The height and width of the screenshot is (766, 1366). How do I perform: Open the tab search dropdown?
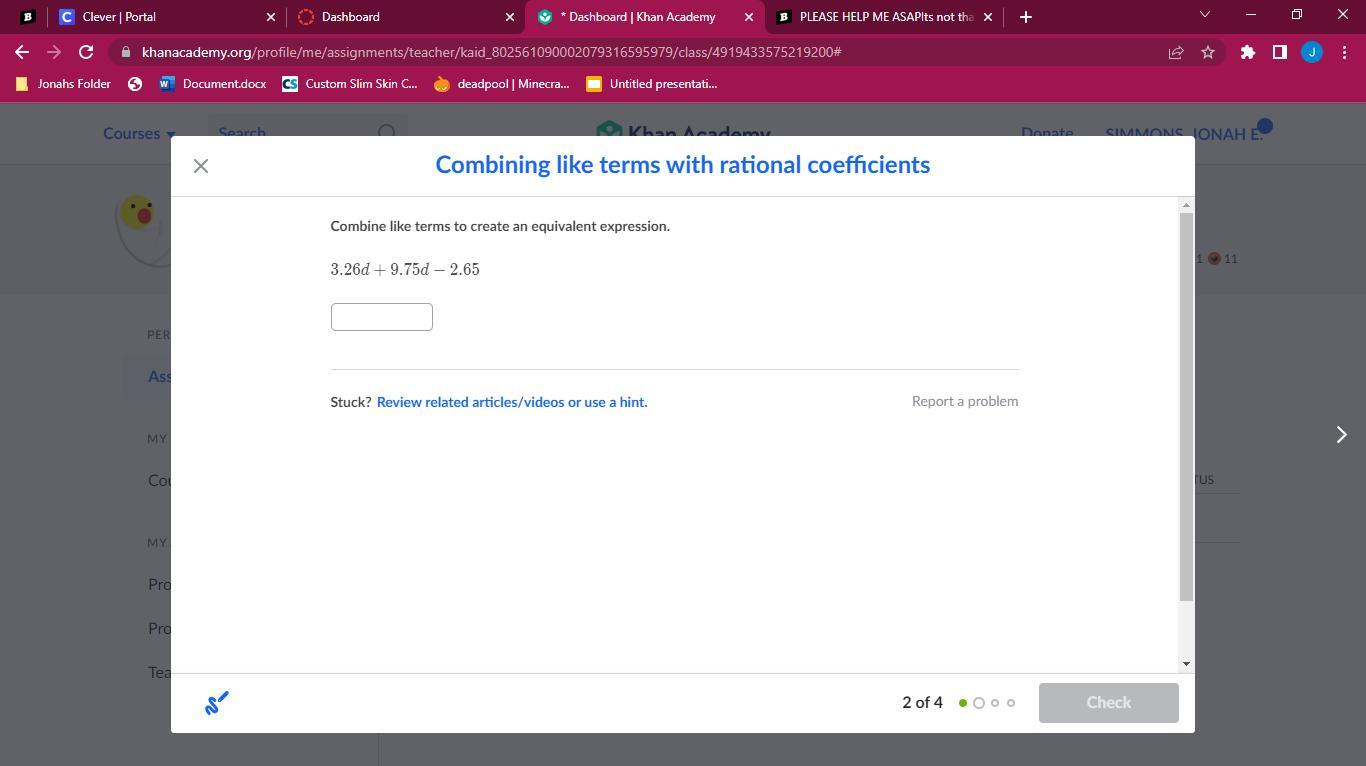point(1204,15)
